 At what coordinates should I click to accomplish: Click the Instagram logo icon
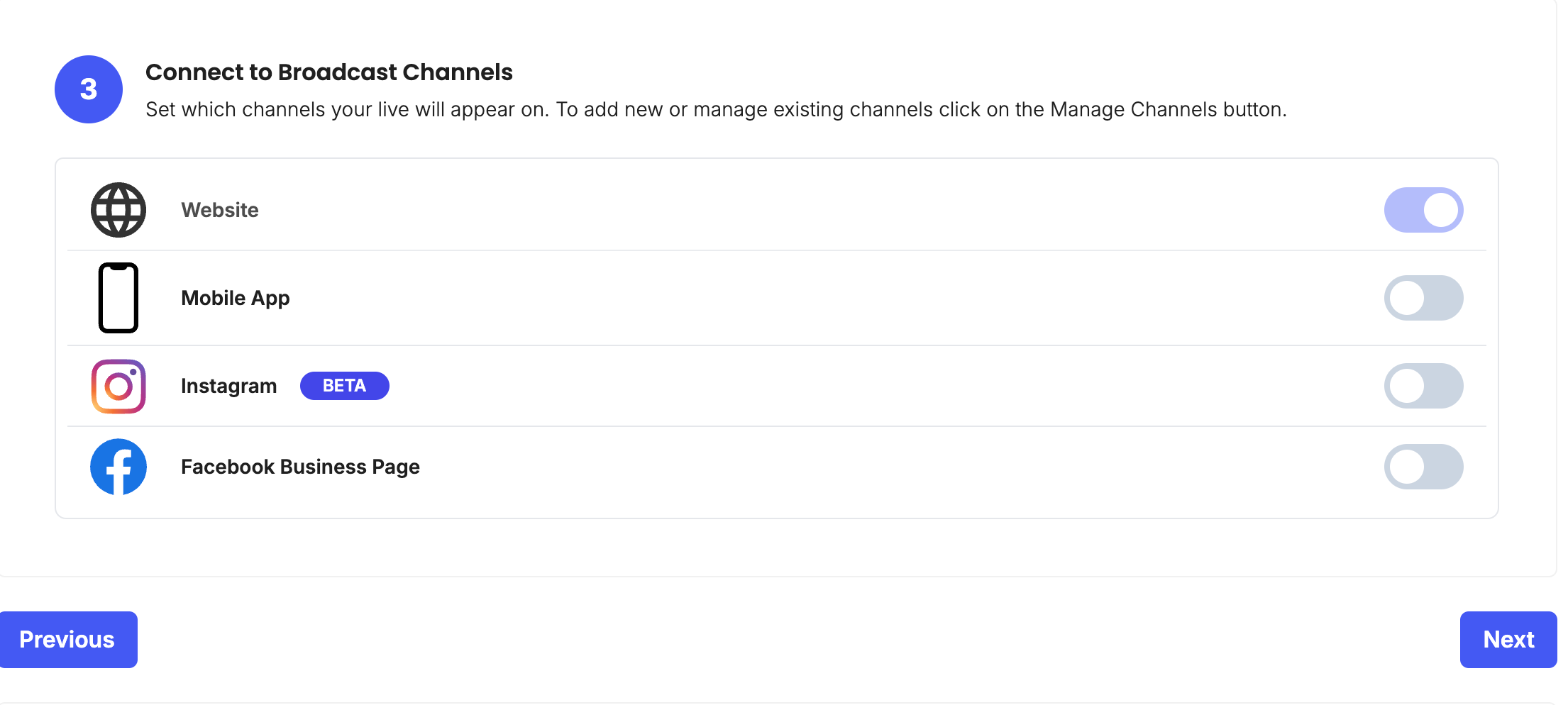point(118,386)
